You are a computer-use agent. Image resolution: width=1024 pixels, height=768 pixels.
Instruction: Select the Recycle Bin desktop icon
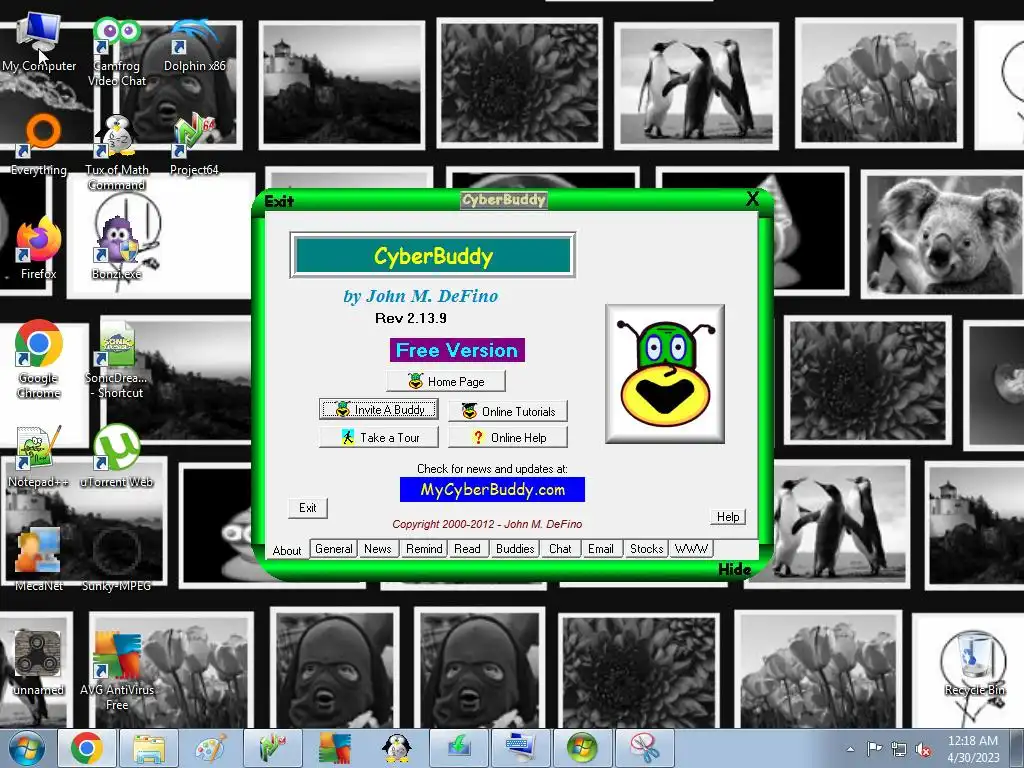click(974, 664)
